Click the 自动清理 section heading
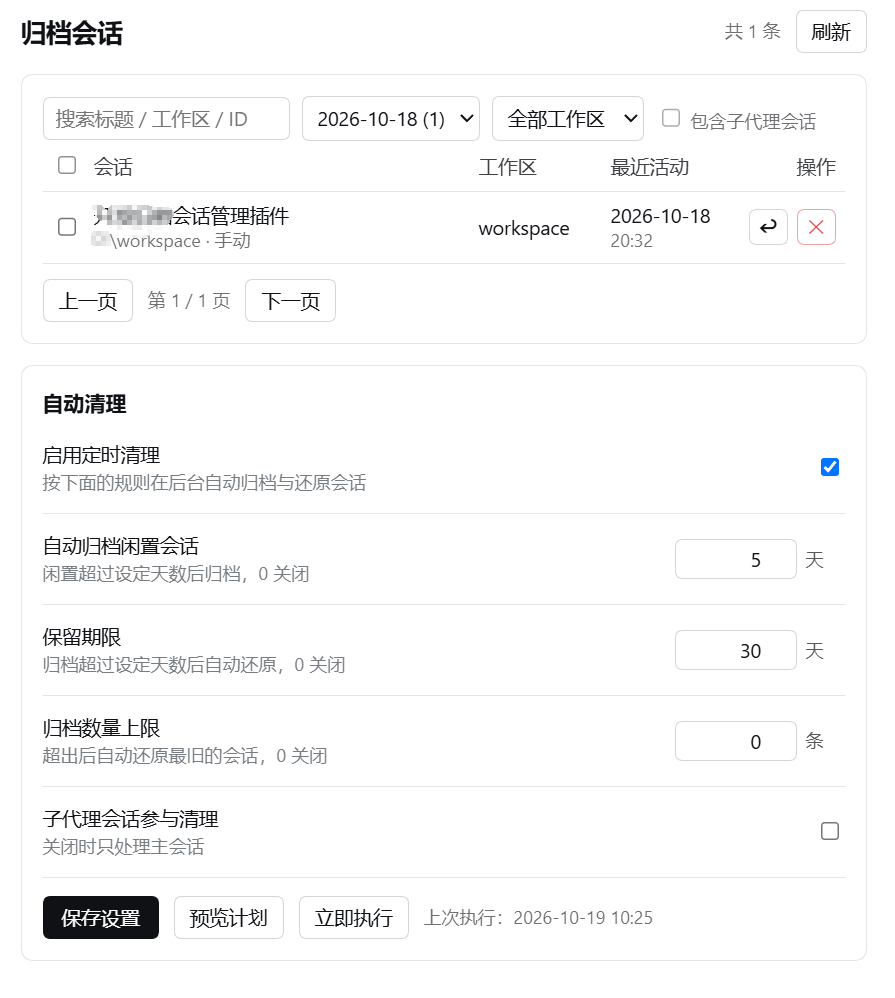Image resolution: width=895 pixels, height=998 pixels. pos(84,404)
